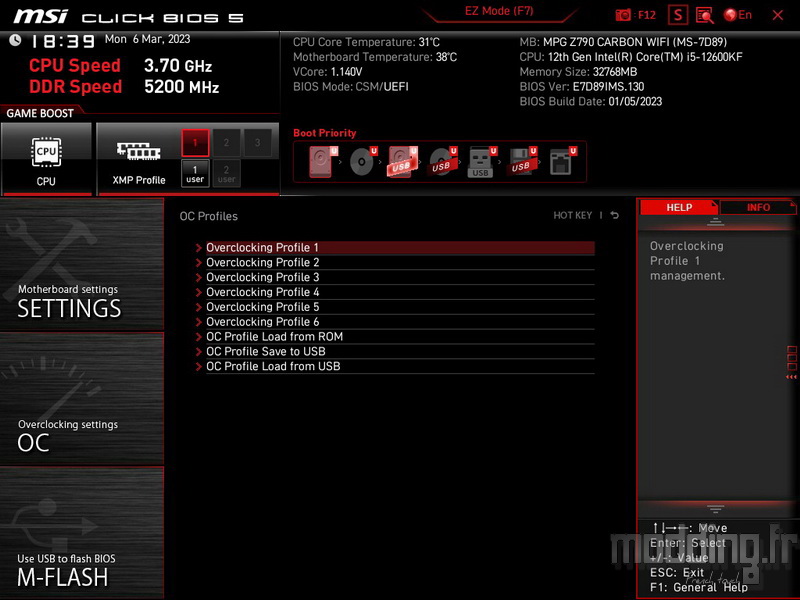Select OC Profile Load from ROM

400,337
